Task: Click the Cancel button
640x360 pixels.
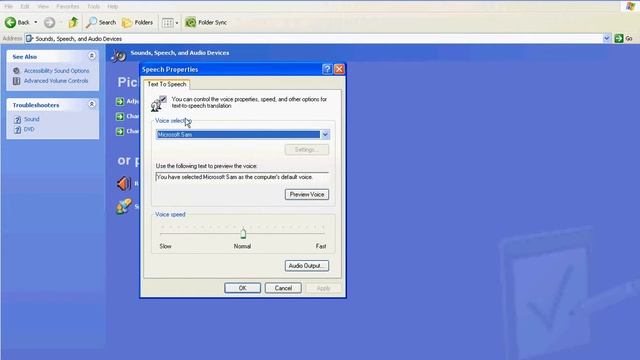Action: tap(283, 288)
